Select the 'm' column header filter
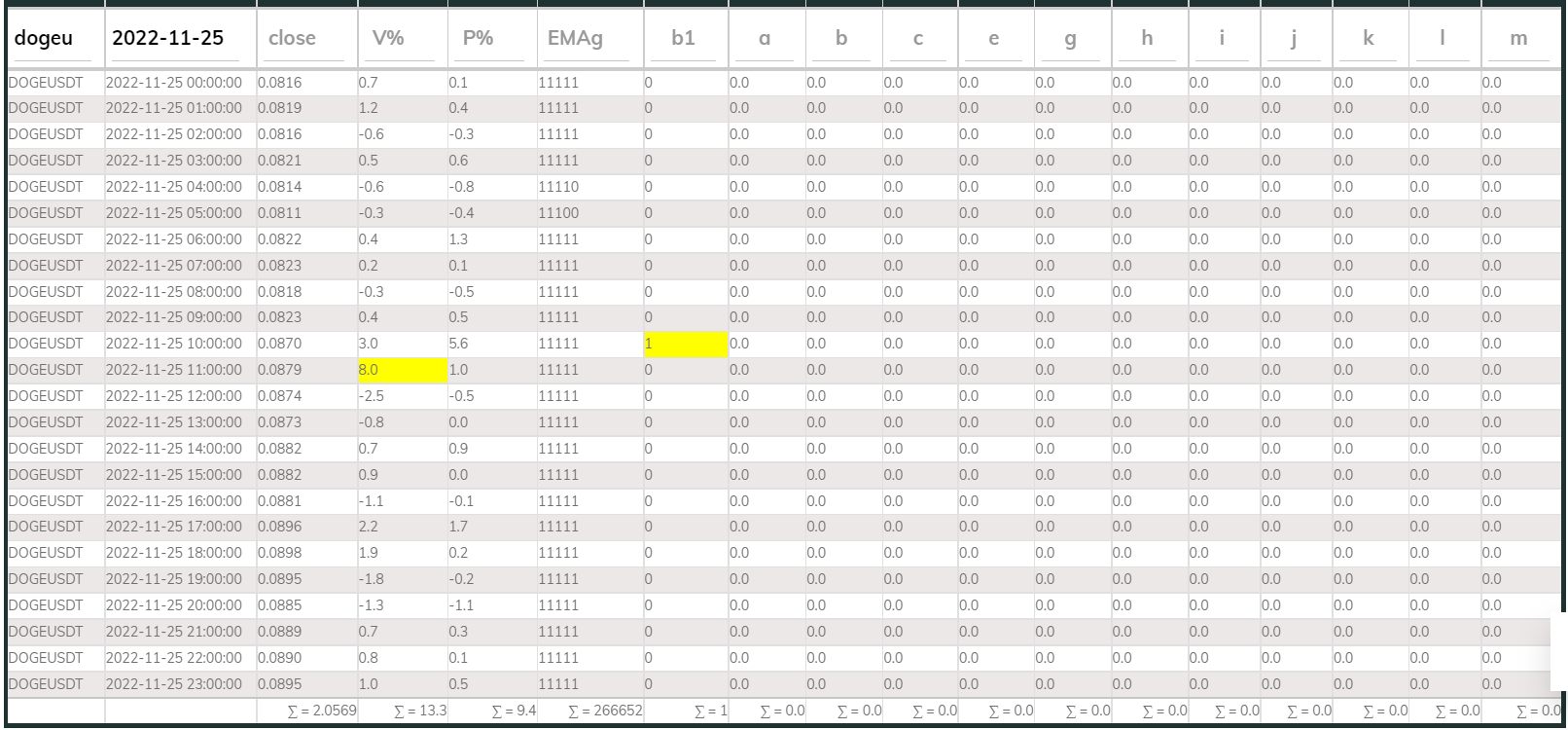This screenshot has width=1568, height=730. point(1519,39)
